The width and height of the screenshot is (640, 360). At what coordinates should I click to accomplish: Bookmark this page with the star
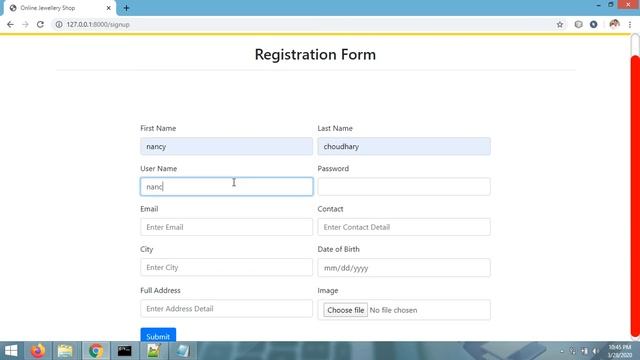coord(560,24)
